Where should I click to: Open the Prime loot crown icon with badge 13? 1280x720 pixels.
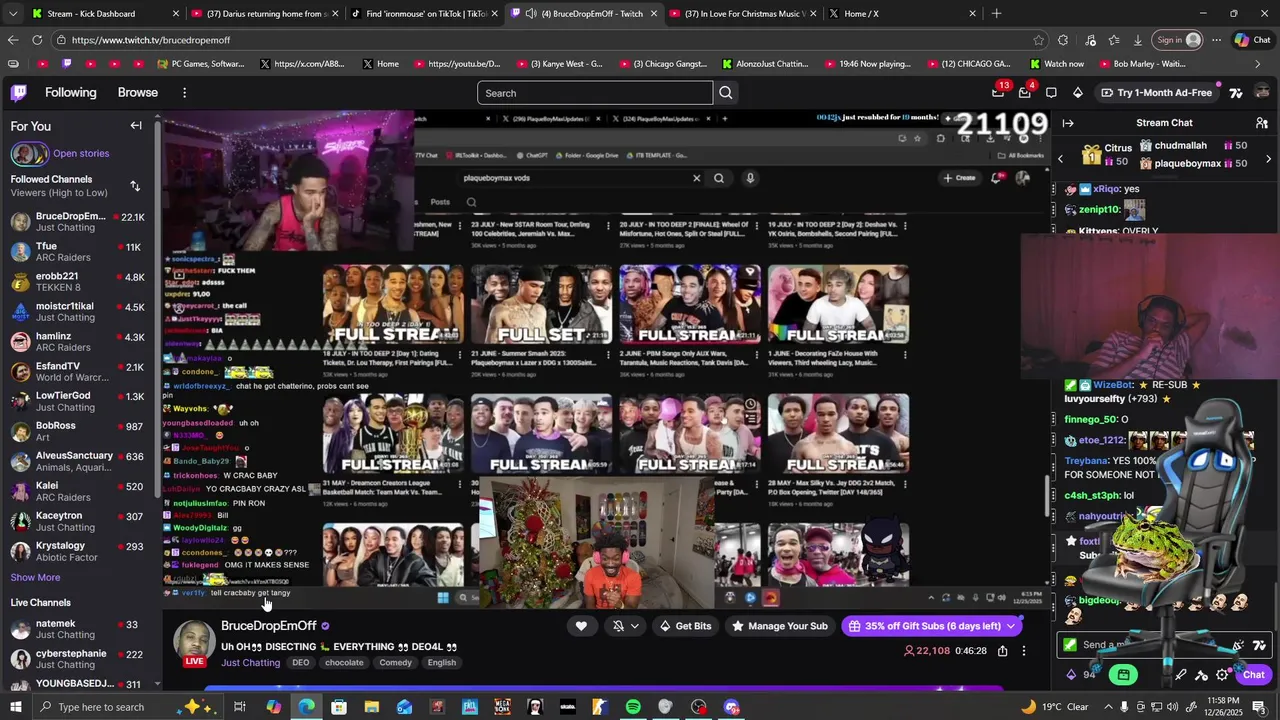(x=998, y=92)
